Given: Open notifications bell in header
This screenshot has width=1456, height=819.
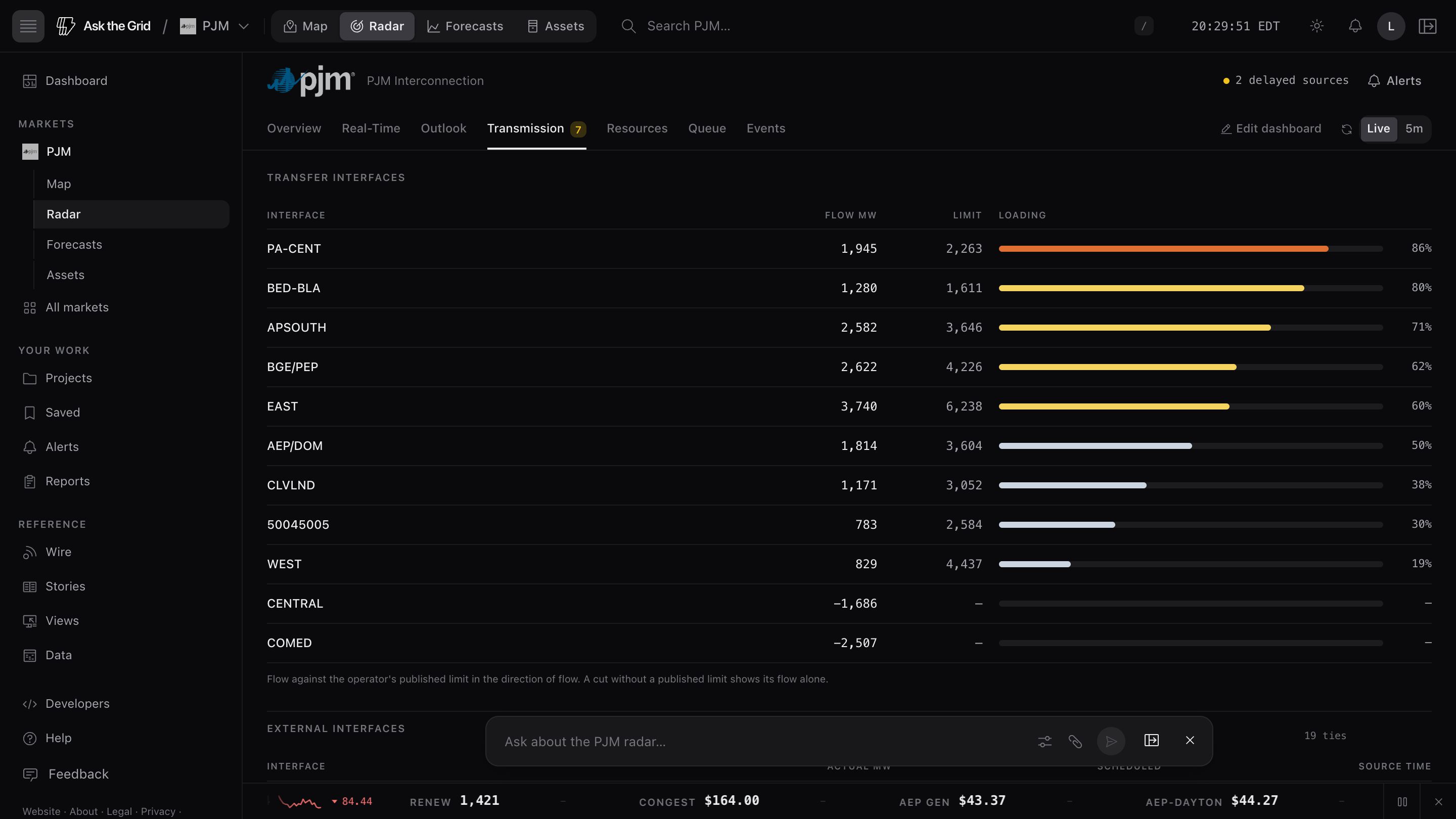Looking at the screenshot, I should click(1355, 26).
